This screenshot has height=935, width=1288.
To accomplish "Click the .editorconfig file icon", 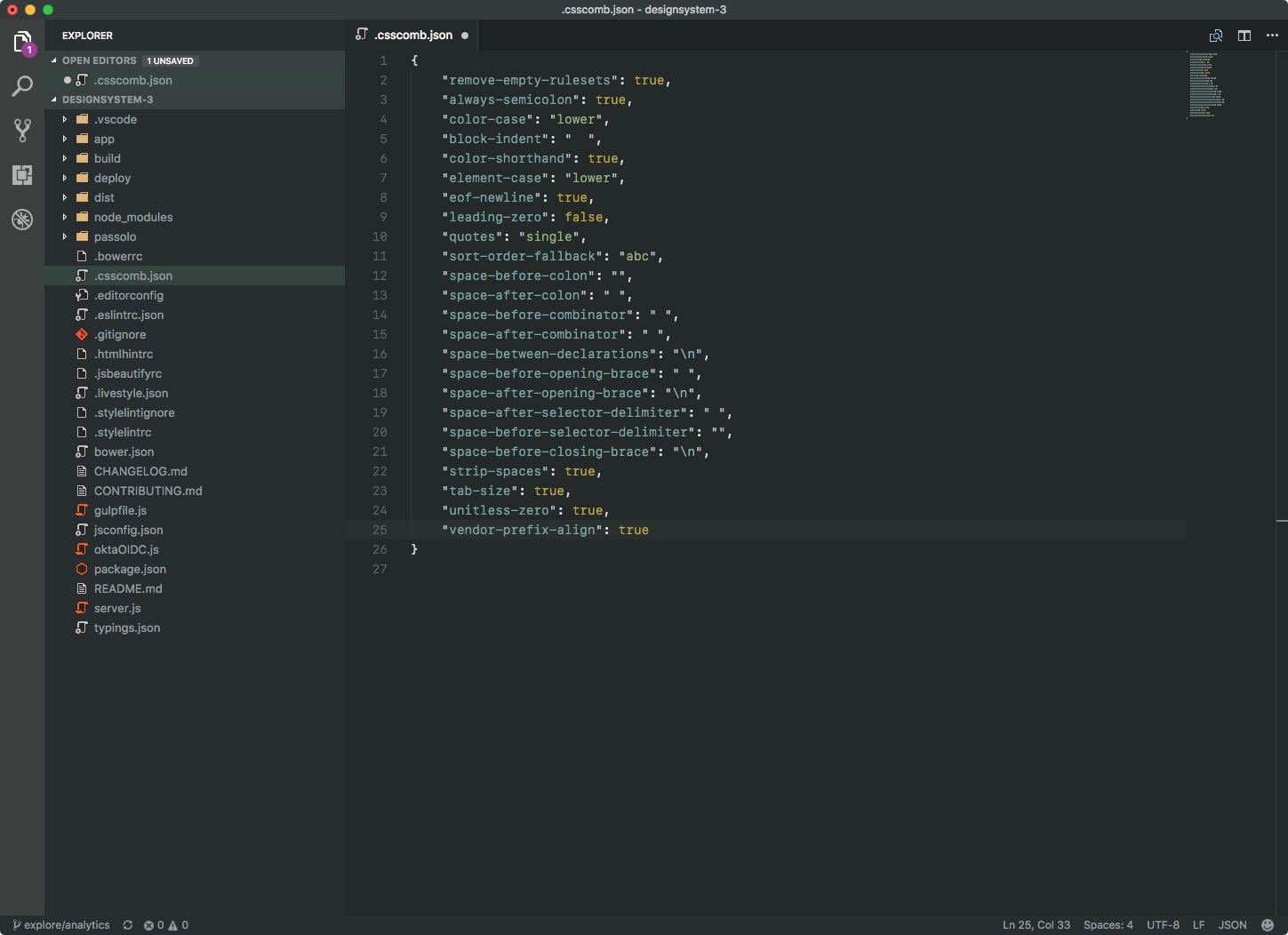I will 82,295.
